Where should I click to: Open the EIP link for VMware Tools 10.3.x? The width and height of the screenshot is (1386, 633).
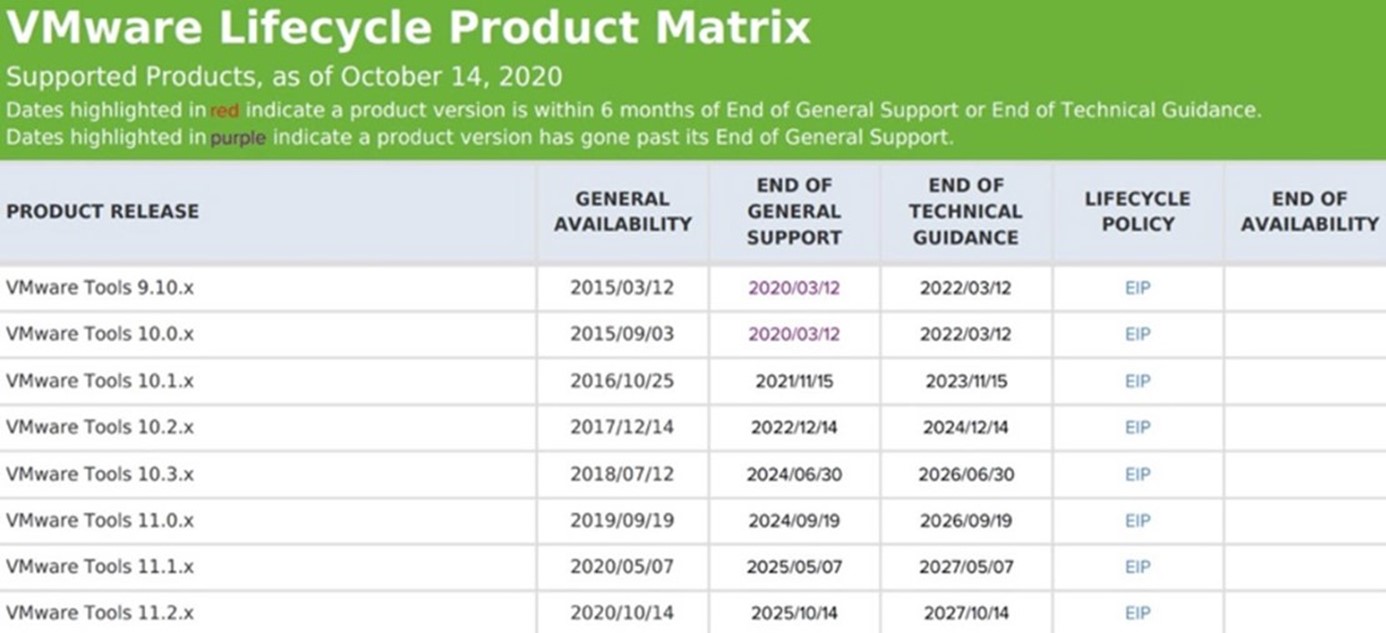coord(1137,474)
